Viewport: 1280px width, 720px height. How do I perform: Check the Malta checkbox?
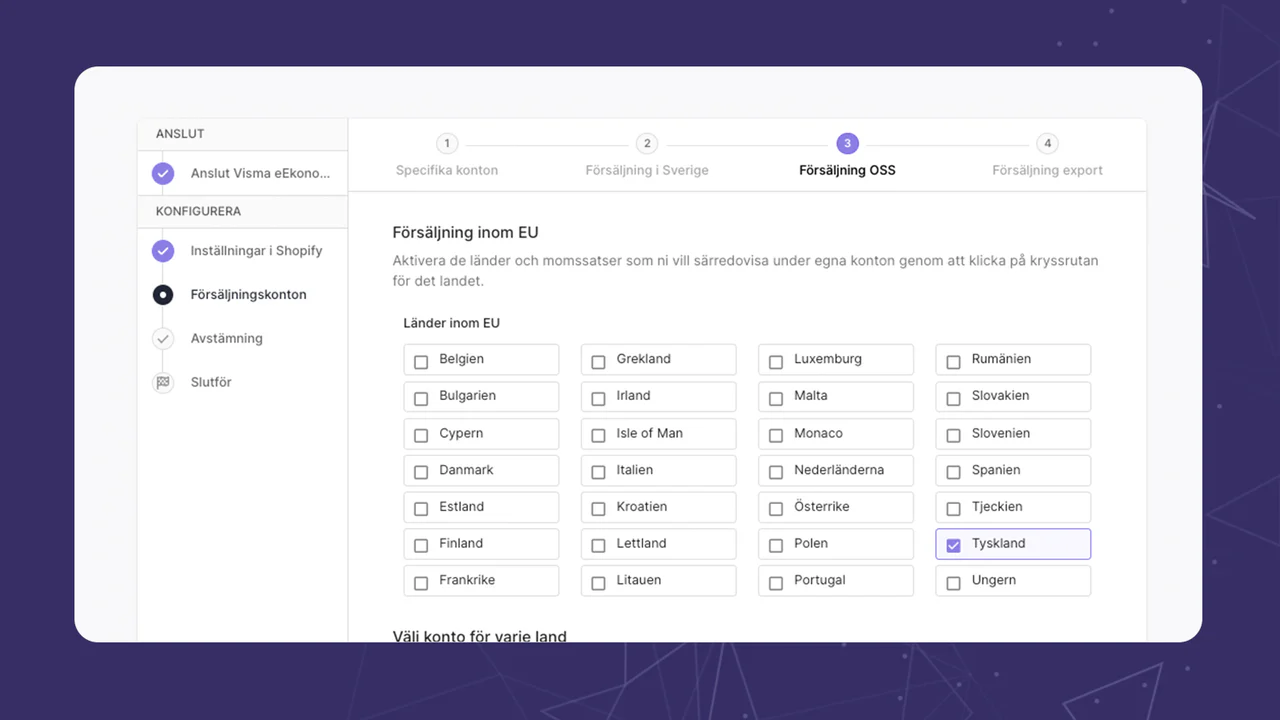[x=776, y=398]
